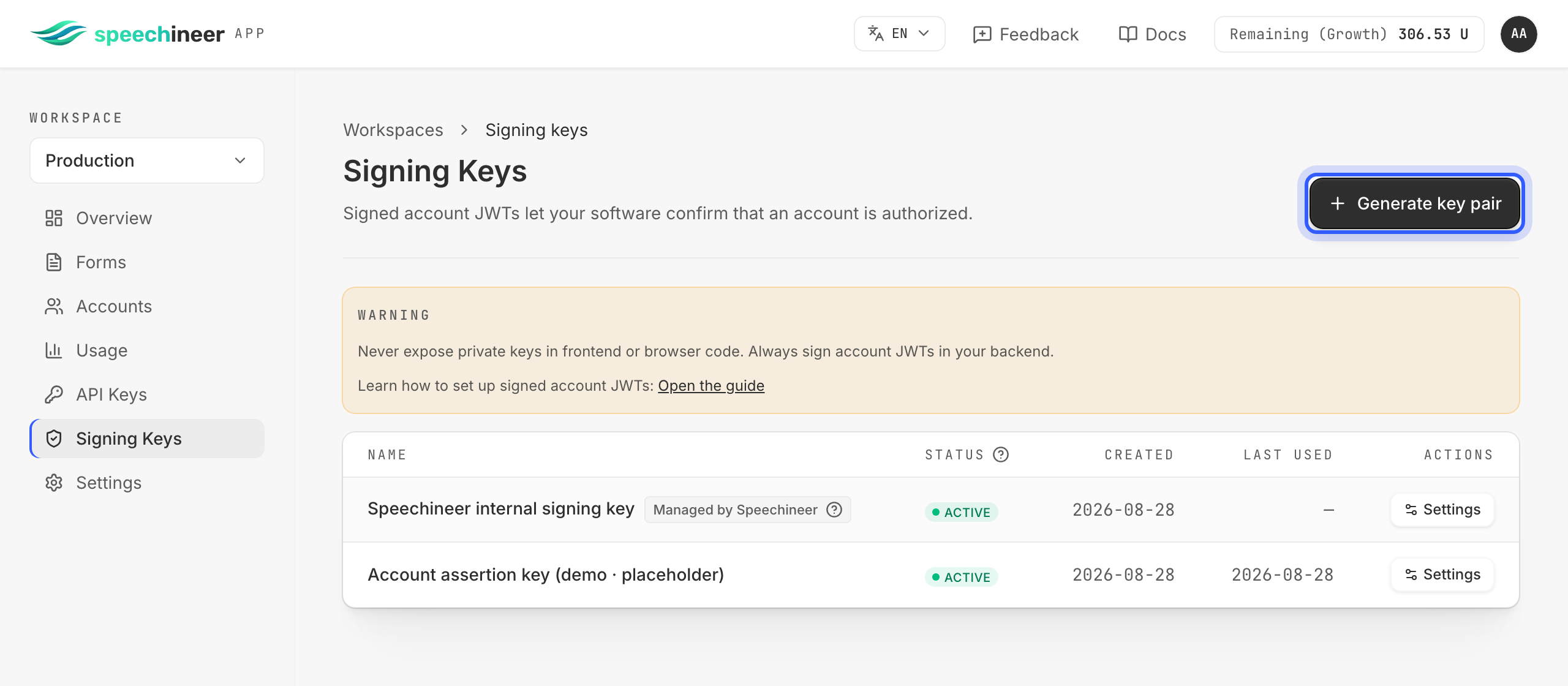Click the Signing Keys shield icon
The width and height of the screenshot is (1568, 686).
point(54,439)
